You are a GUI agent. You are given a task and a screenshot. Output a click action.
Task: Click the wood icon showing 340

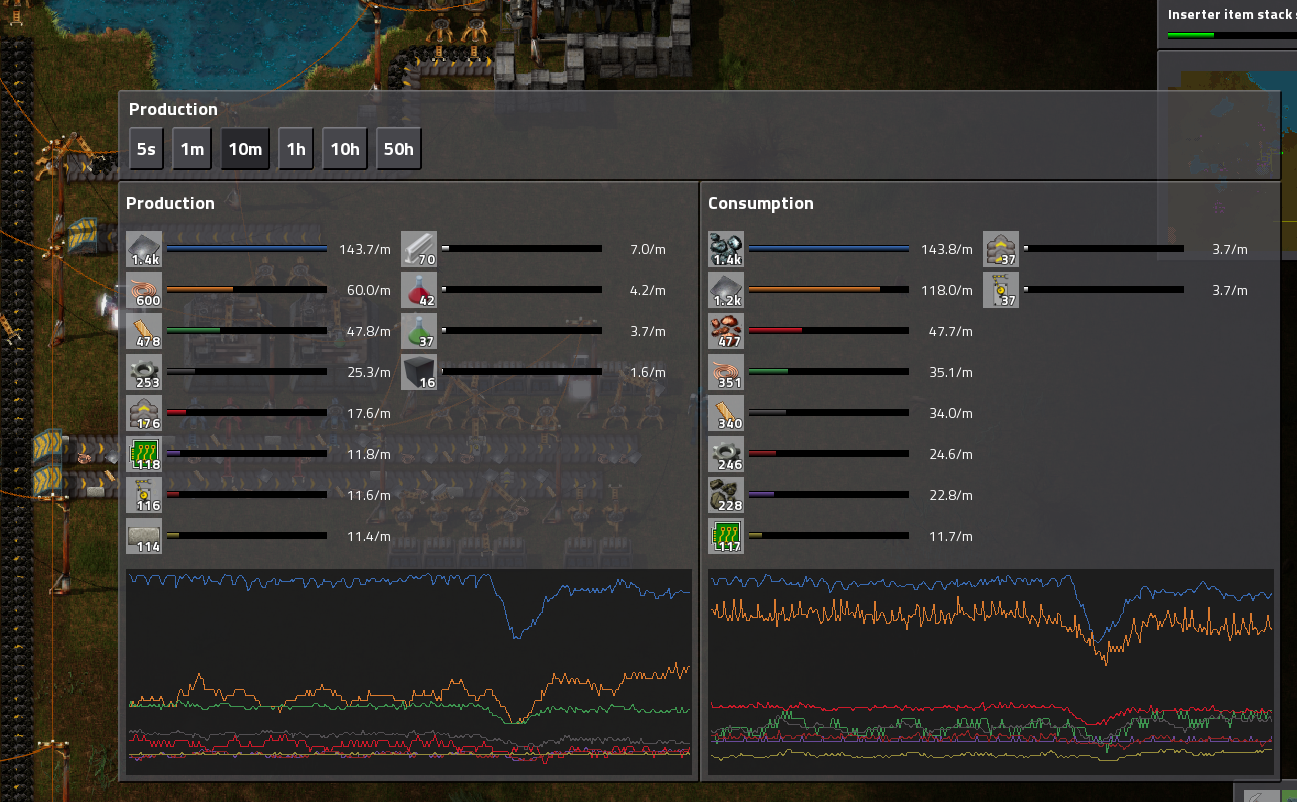[726, 413]
